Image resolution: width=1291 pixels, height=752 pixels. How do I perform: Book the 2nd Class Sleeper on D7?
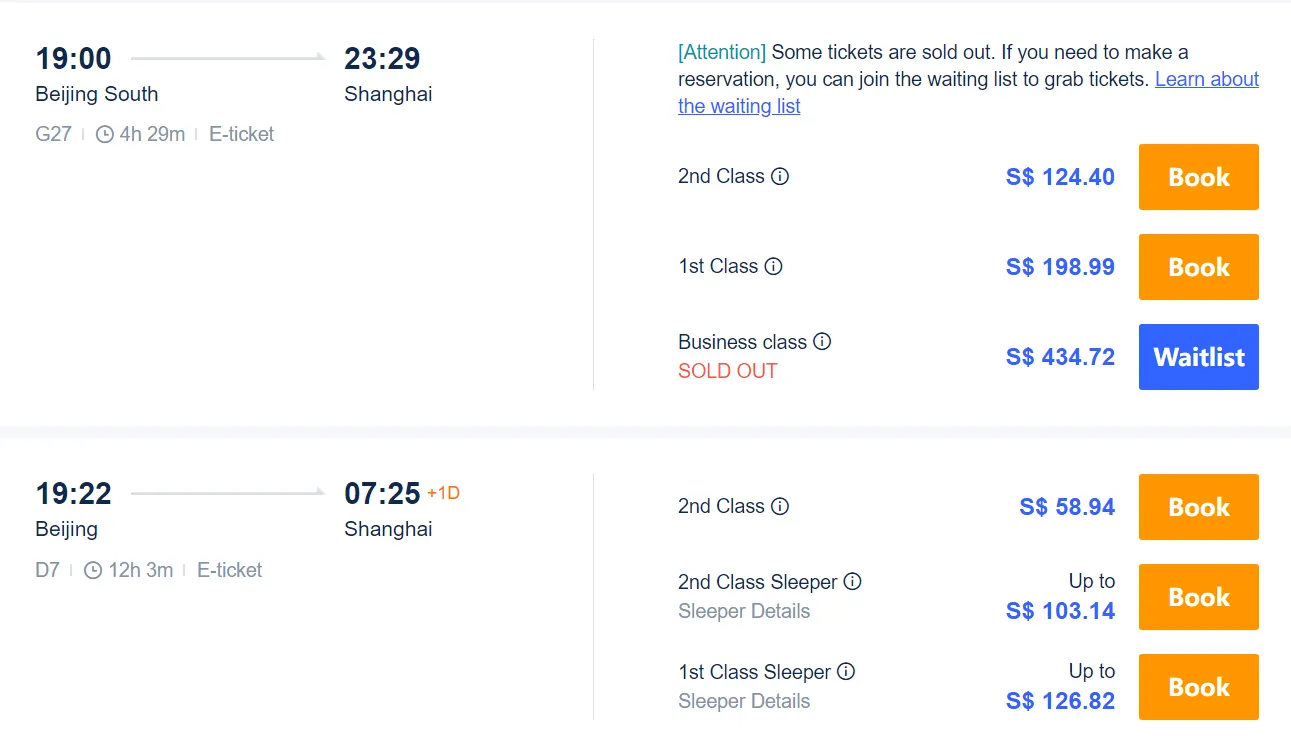point(1198,597)
